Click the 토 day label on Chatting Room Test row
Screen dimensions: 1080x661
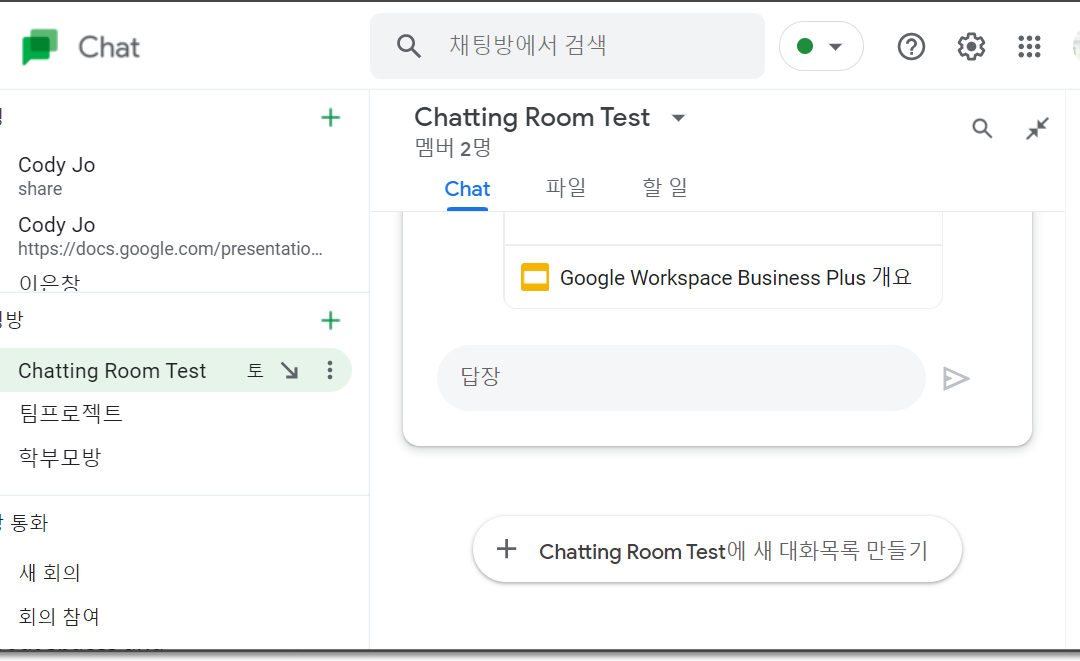[256, 370]
